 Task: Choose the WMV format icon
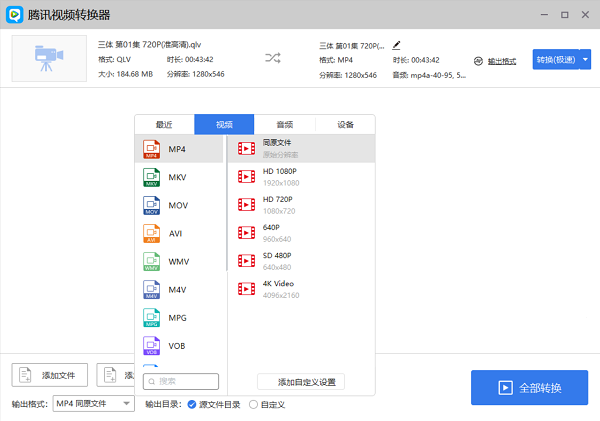pyautogui.click(x=151, y=261)
